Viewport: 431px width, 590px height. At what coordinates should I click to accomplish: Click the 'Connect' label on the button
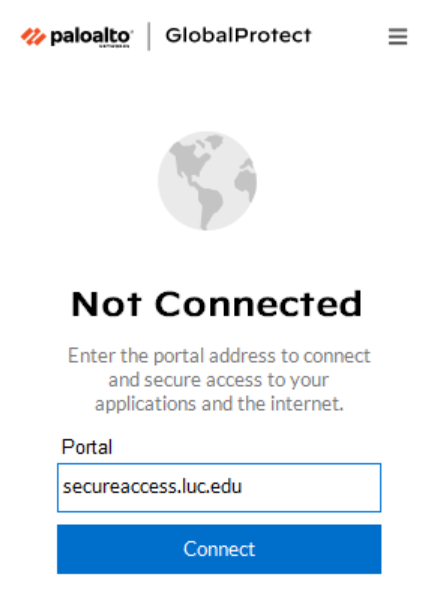(x=219, y=549)
